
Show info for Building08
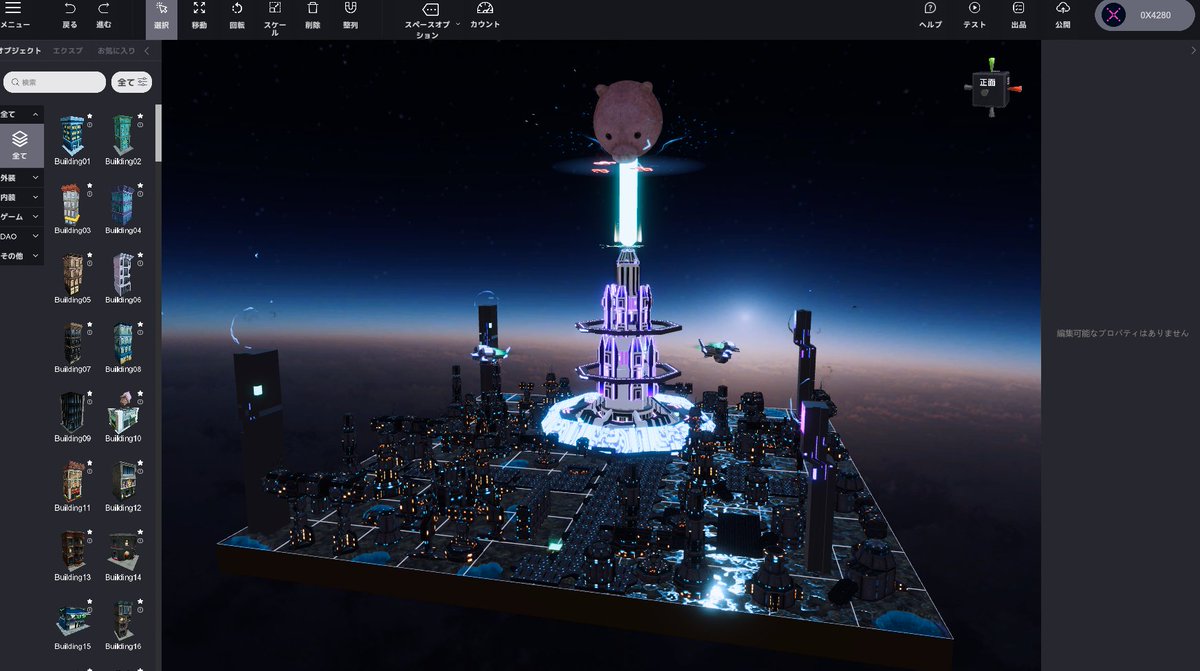[140, 333]
